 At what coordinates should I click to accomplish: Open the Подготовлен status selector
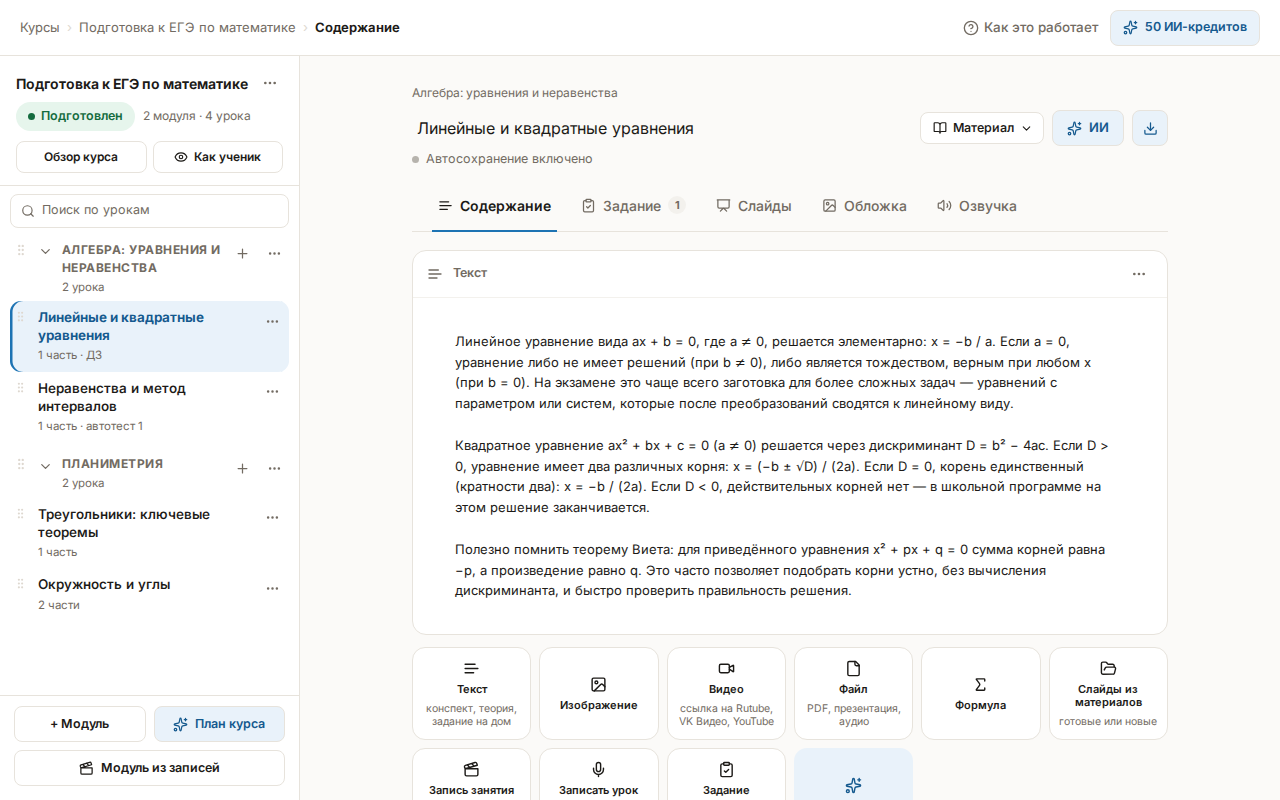tap(75, 116)
